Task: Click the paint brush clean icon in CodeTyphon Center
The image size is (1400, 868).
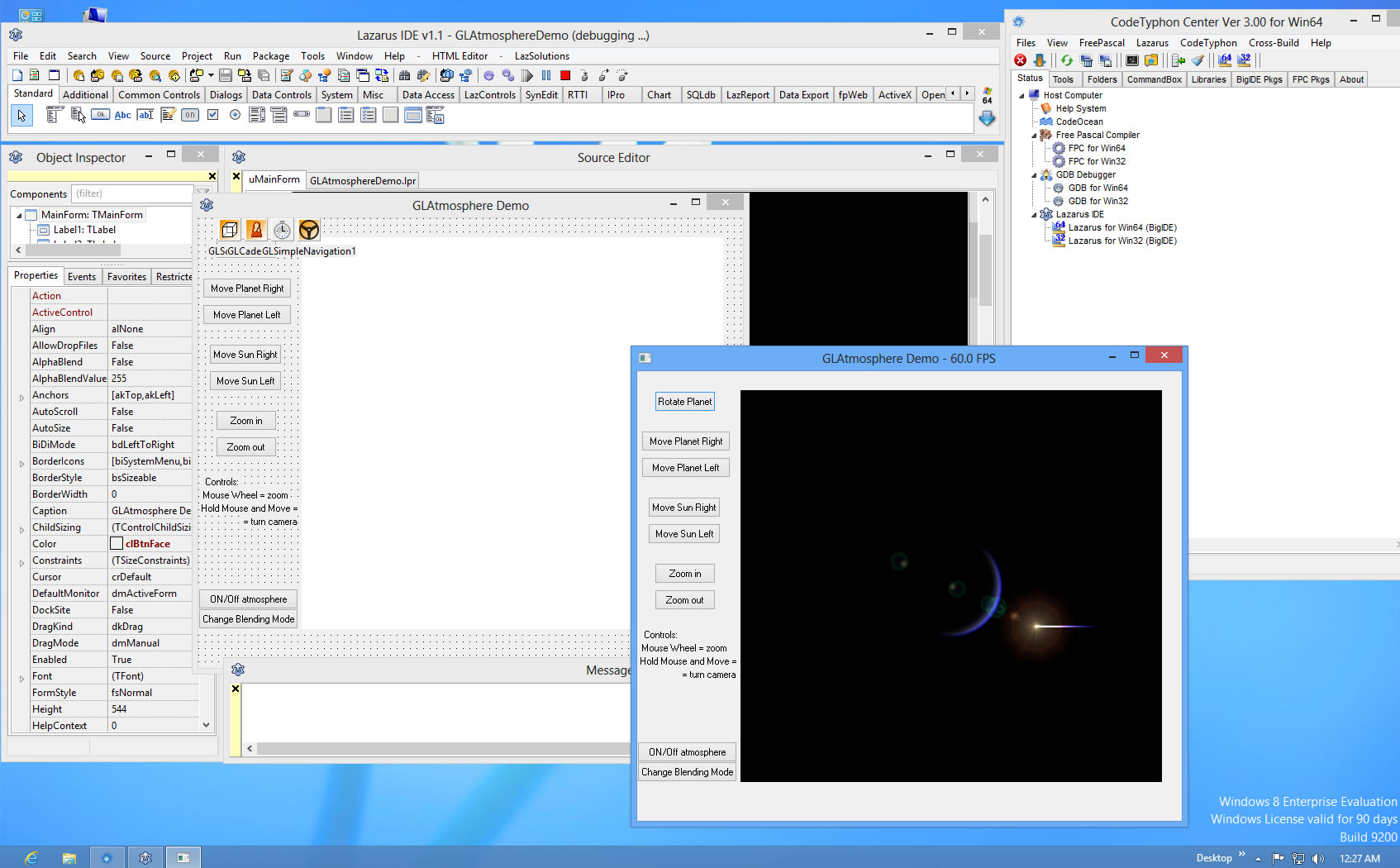Action: [1198, 60]
